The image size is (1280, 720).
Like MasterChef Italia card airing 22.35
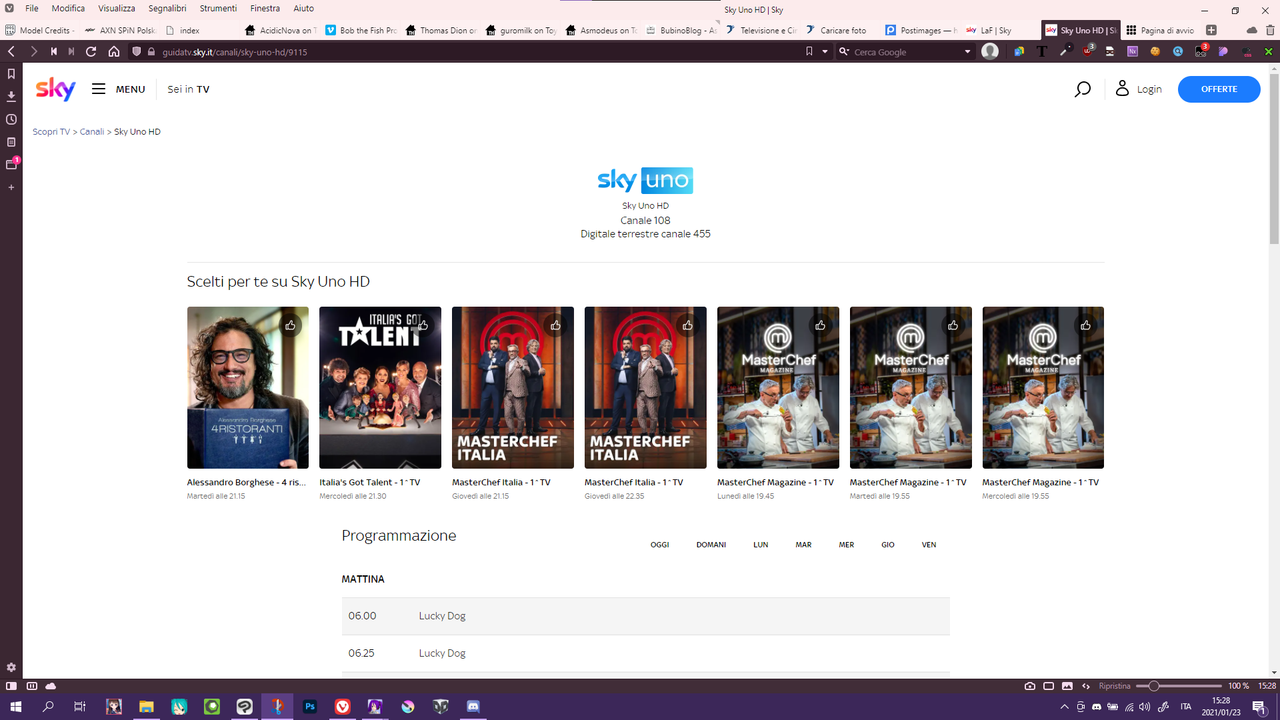688,325
